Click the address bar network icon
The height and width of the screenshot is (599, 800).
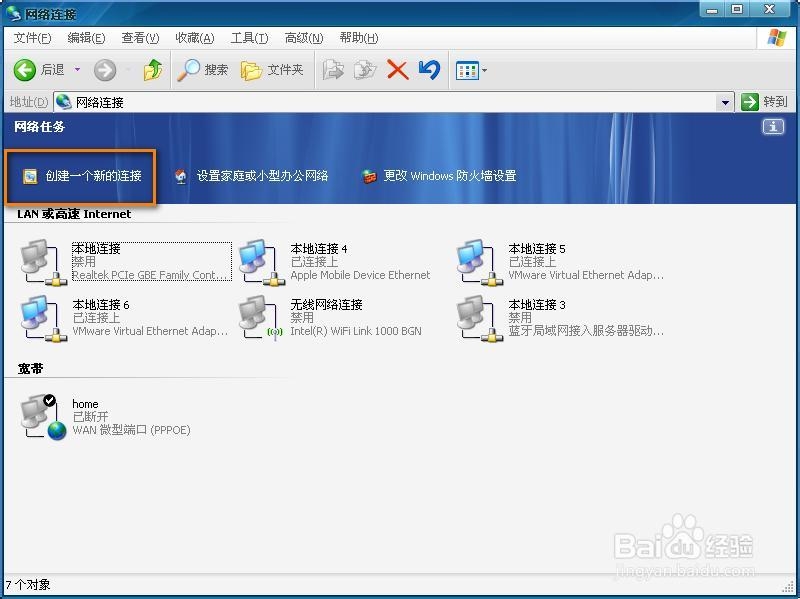[x=64, y=102]
